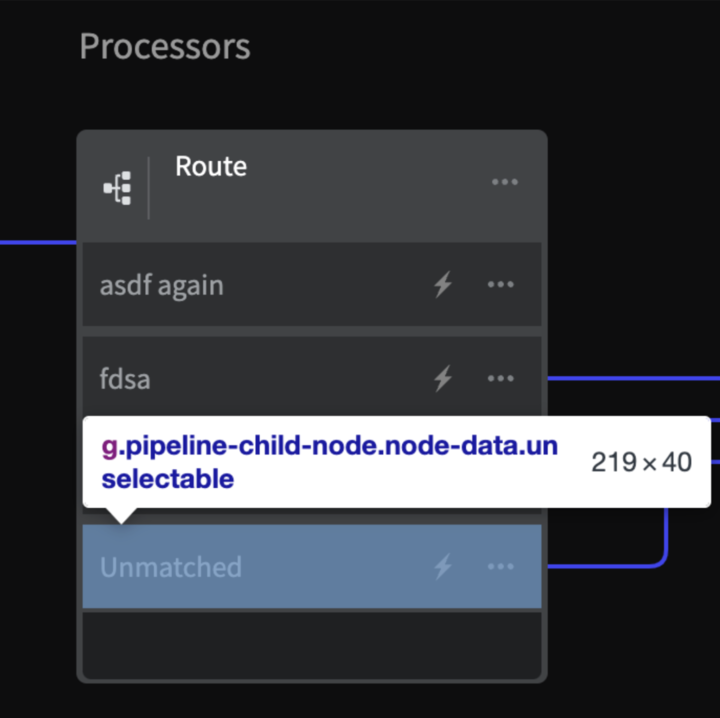Select the fdsa route row
The height and width of the screenshot is (718, 720).
pos(312,377)
